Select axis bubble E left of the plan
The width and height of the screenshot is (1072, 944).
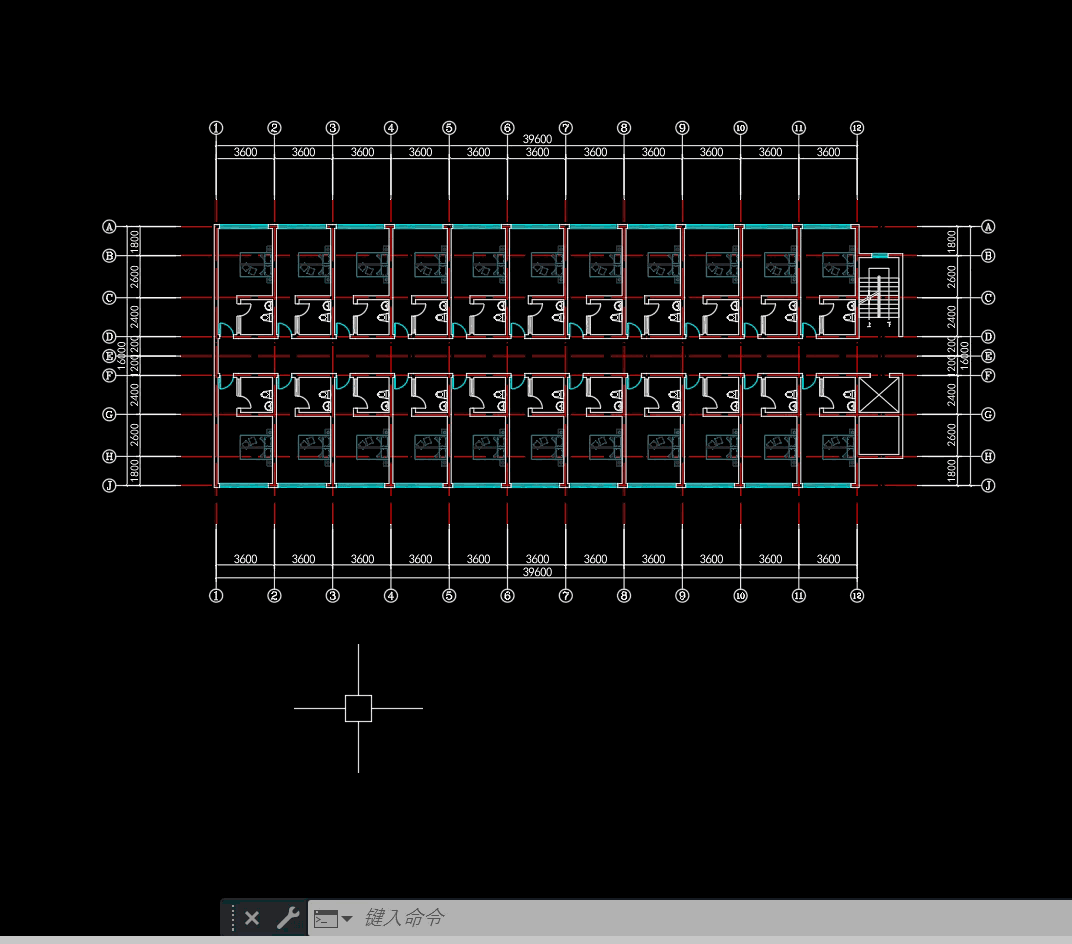tap(110, 356)
